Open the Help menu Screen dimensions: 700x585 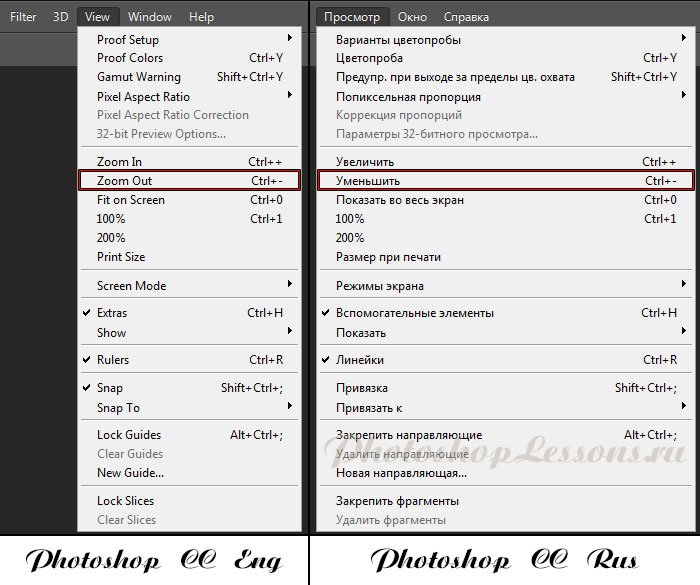point(201,17)
